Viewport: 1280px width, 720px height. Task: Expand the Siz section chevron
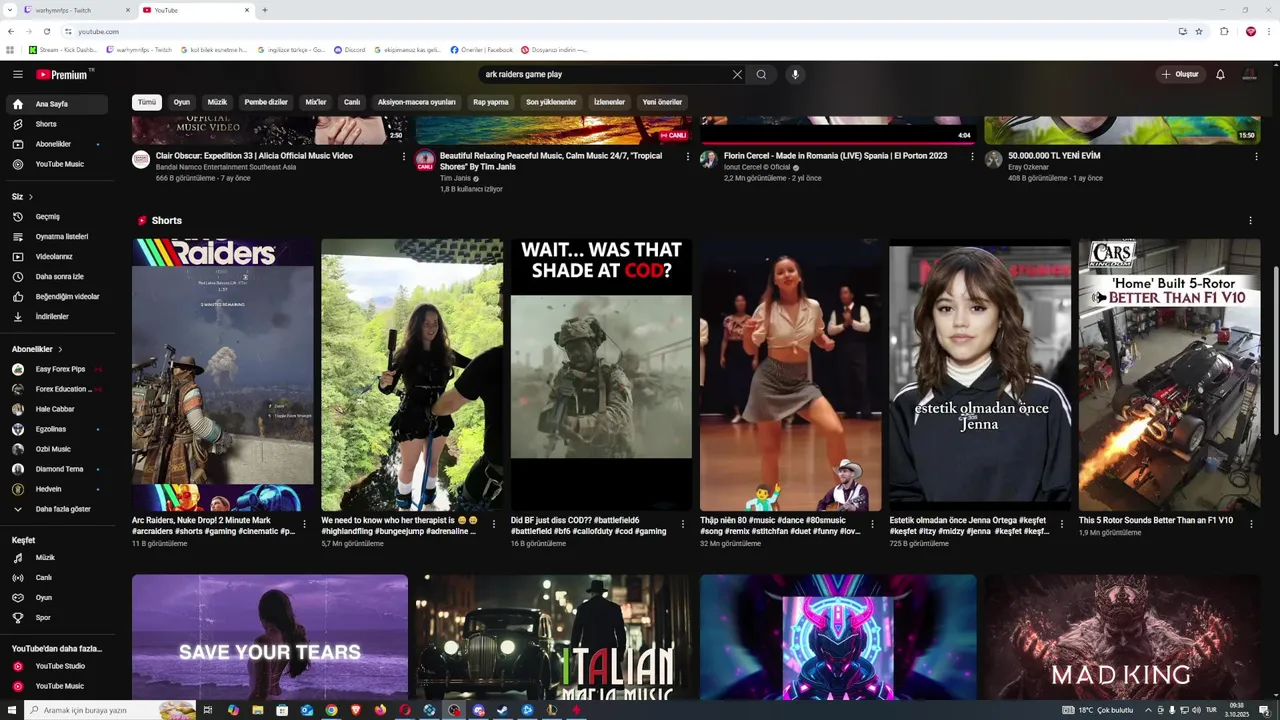pyautogui.click(x=30, y=197)
